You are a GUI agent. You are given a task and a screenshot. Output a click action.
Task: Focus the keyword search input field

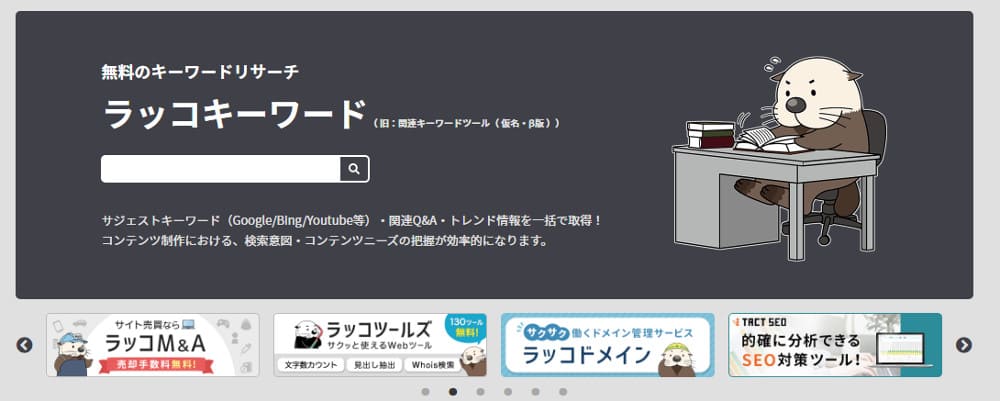221,169
